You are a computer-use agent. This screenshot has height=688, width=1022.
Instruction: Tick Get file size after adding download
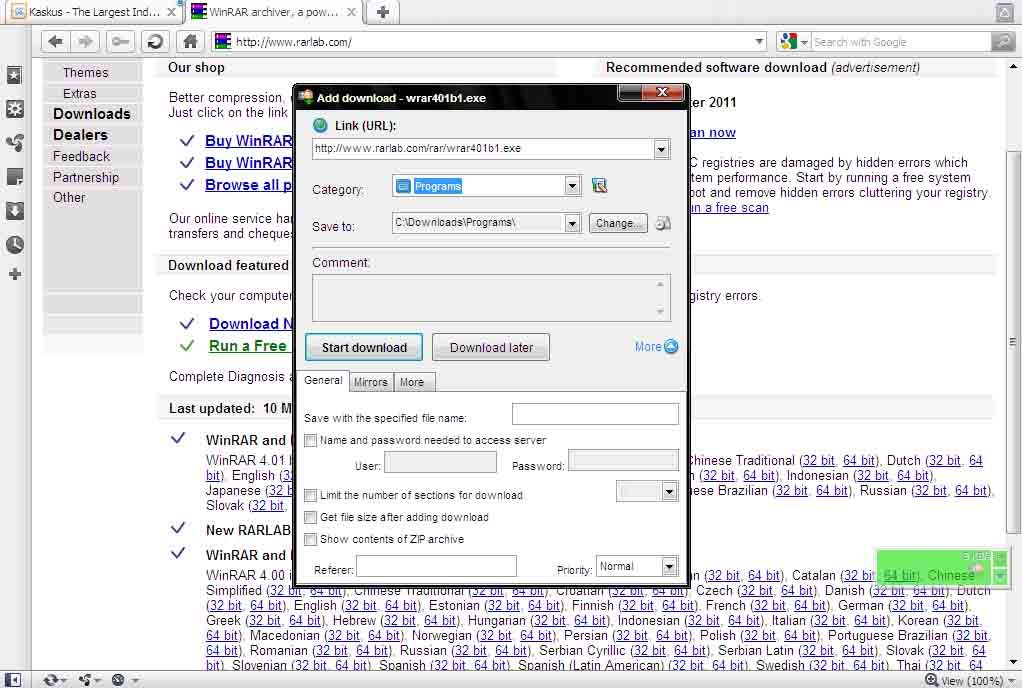point(310,517)
